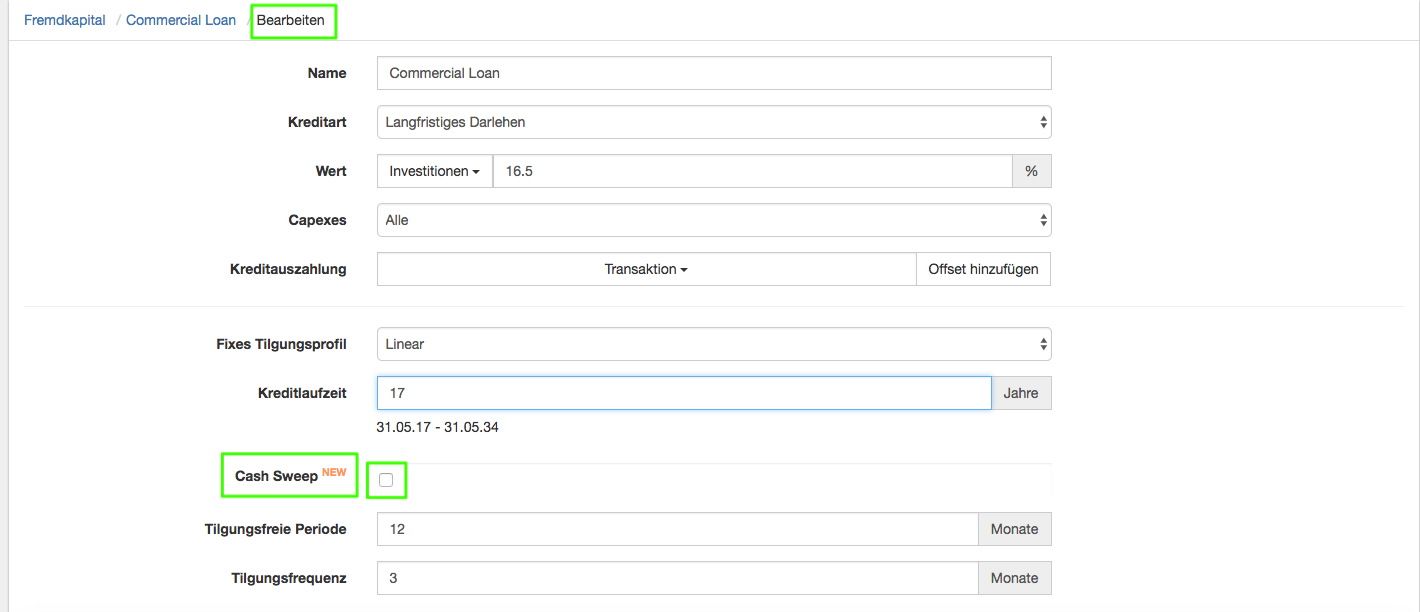Image resolution: width=1420 pixels, height=612 pixels.
Task: Click the Jahre unit beside Kreditlaufzeit
Action: 1021,393
